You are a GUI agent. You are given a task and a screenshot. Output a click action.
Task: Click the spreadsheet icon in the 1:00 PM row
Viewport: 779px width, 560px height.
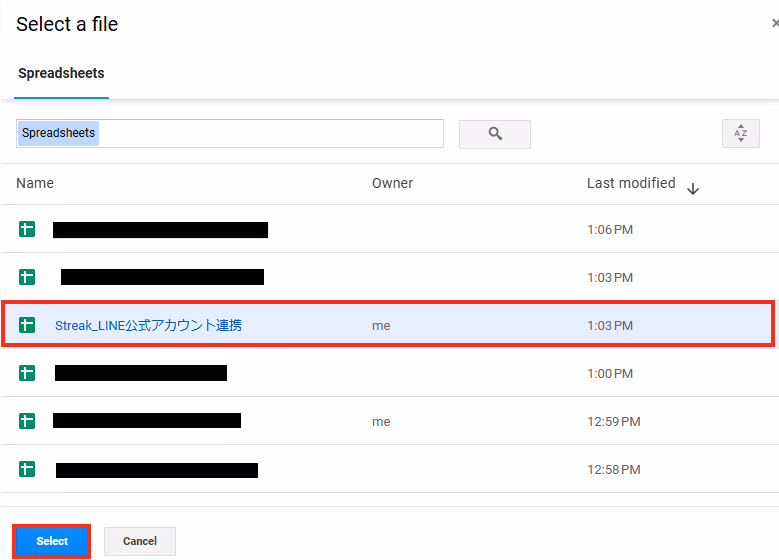(27, 373)
